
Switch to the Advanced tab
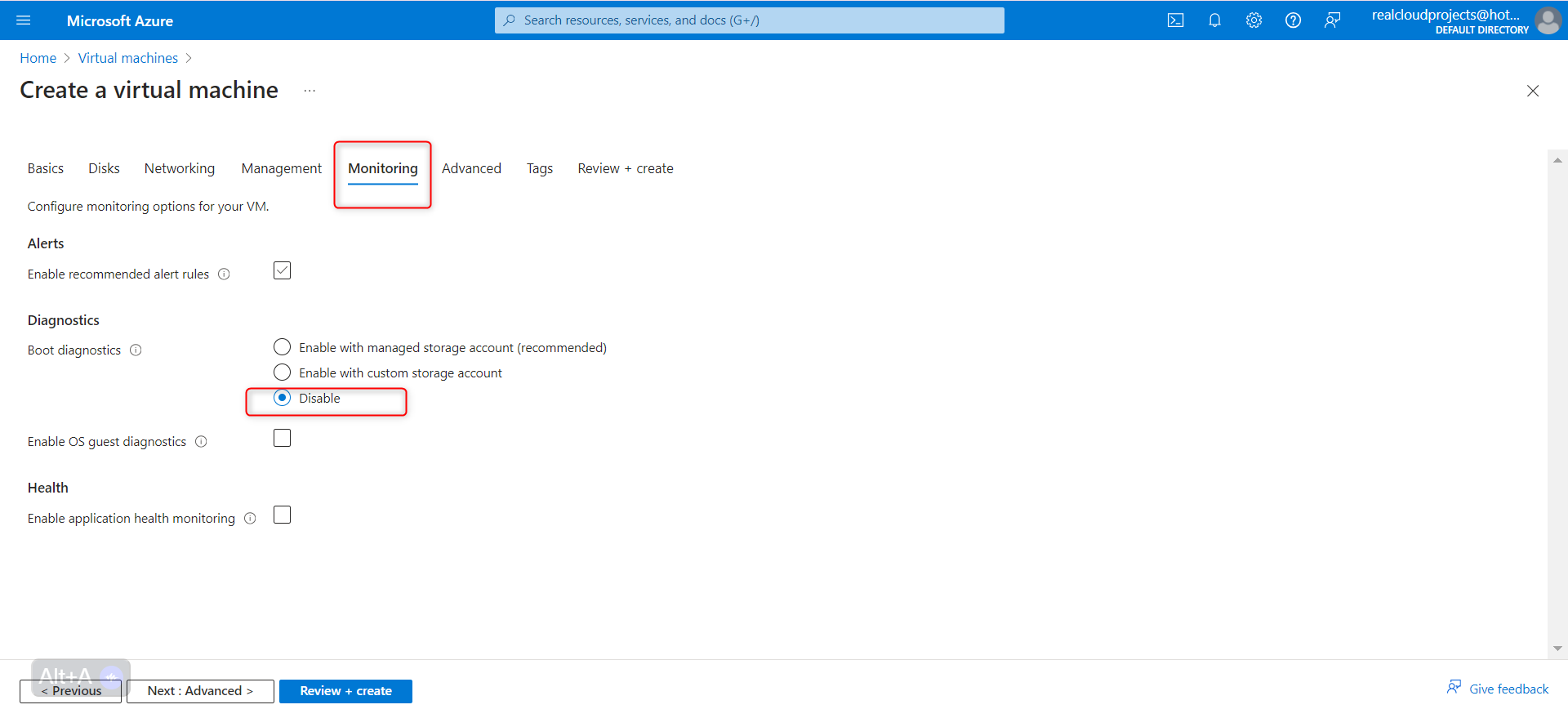[x=471, y=168]
